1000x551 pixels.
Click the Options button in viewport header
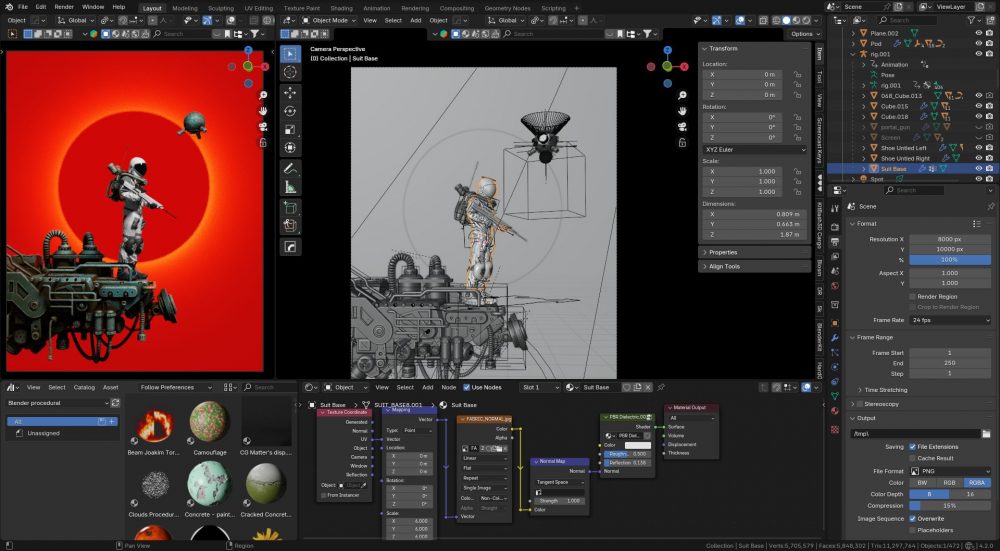coord(801,34)
